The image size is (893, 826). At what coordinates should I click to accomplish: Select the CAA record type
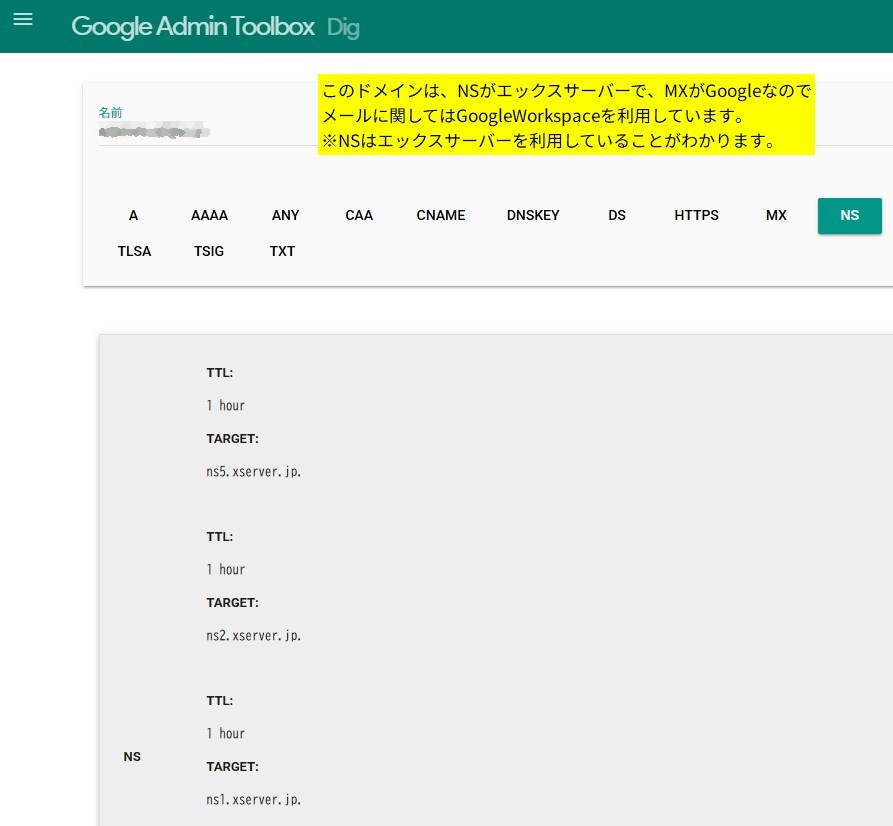coord(359,215)
